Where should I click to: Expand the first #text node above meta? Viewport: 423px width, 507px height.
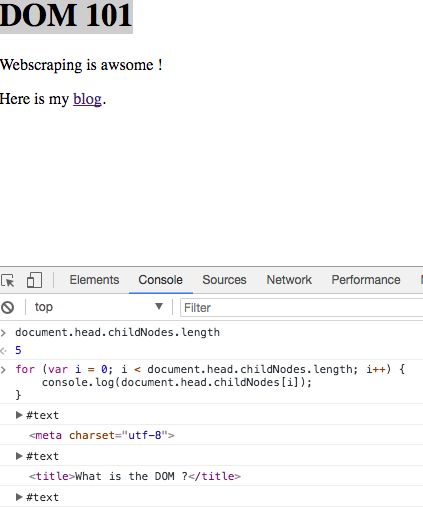[x=19, y=415]
